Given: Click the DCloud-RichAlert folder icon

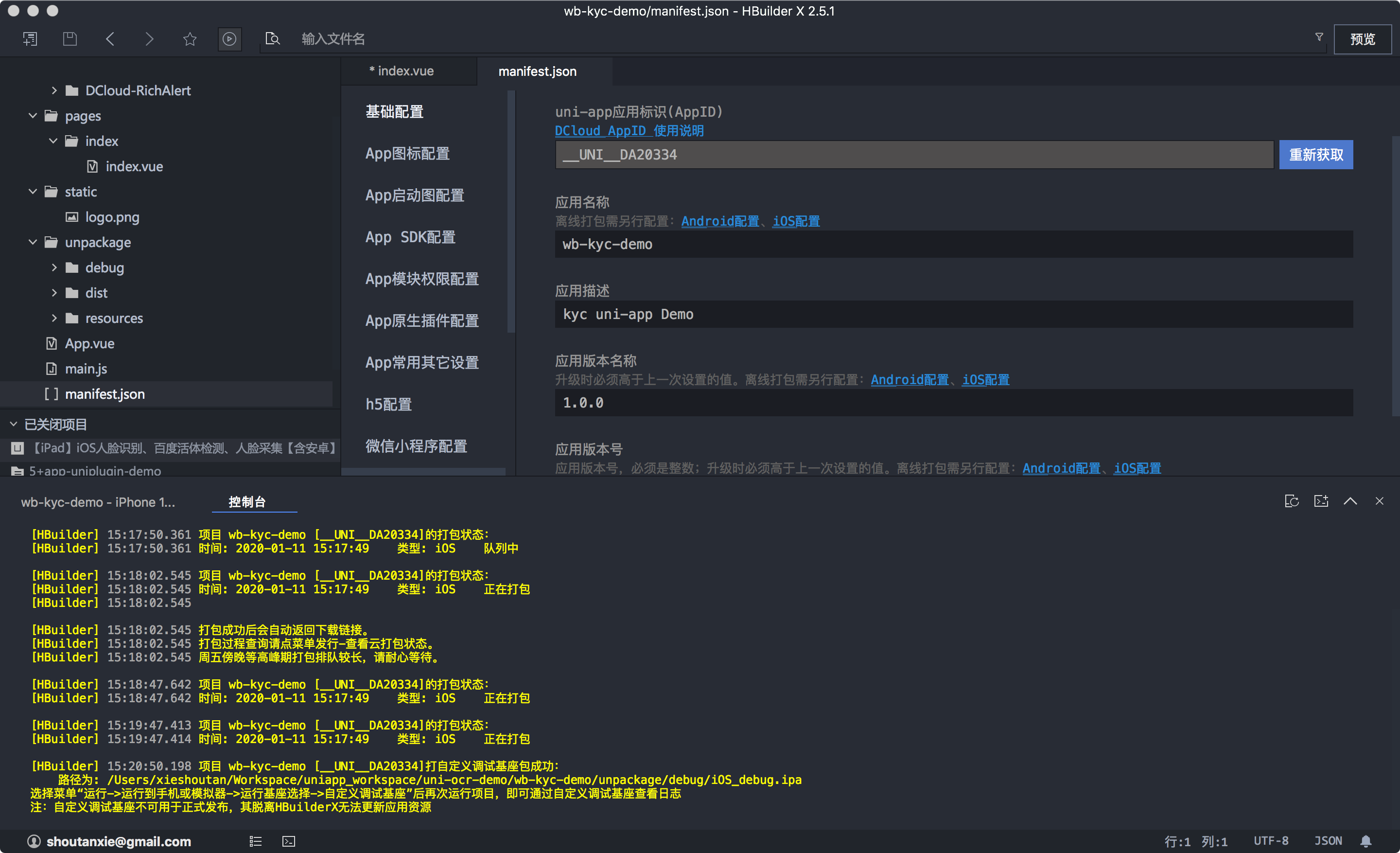Looking at the screenshot, I should click(71, 90).
